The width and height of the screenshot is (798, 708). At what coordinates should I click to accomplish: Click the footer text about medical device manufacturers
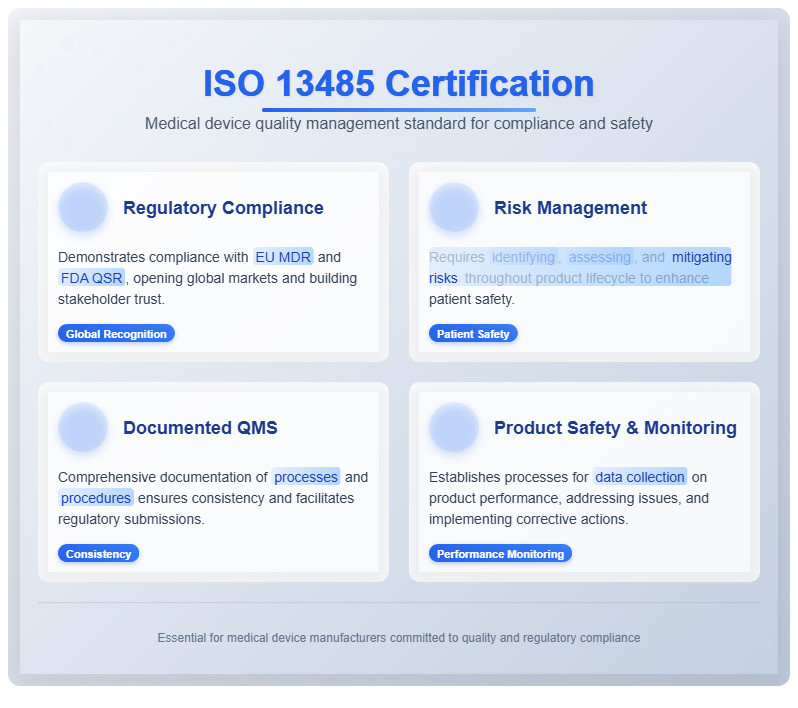pos(398,637)
